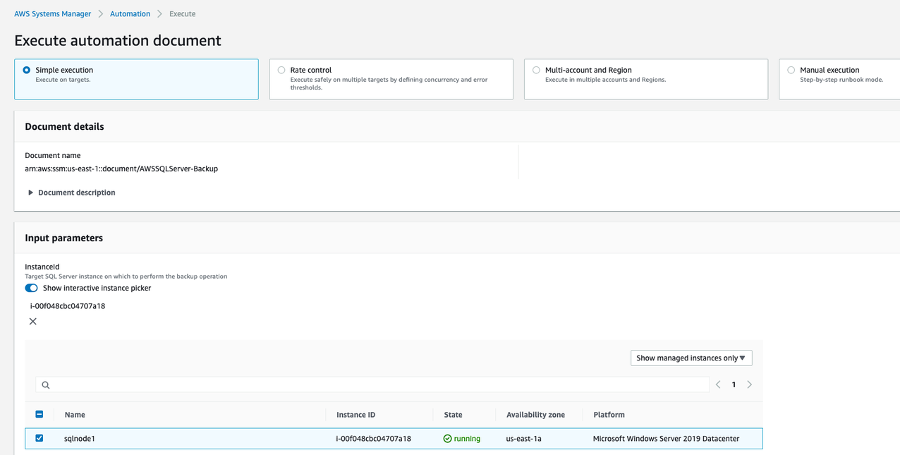The width and height of the screenshot is (902, 456).
Task: Choose Multi-account and Region radio option
Action: coord(536,70)
